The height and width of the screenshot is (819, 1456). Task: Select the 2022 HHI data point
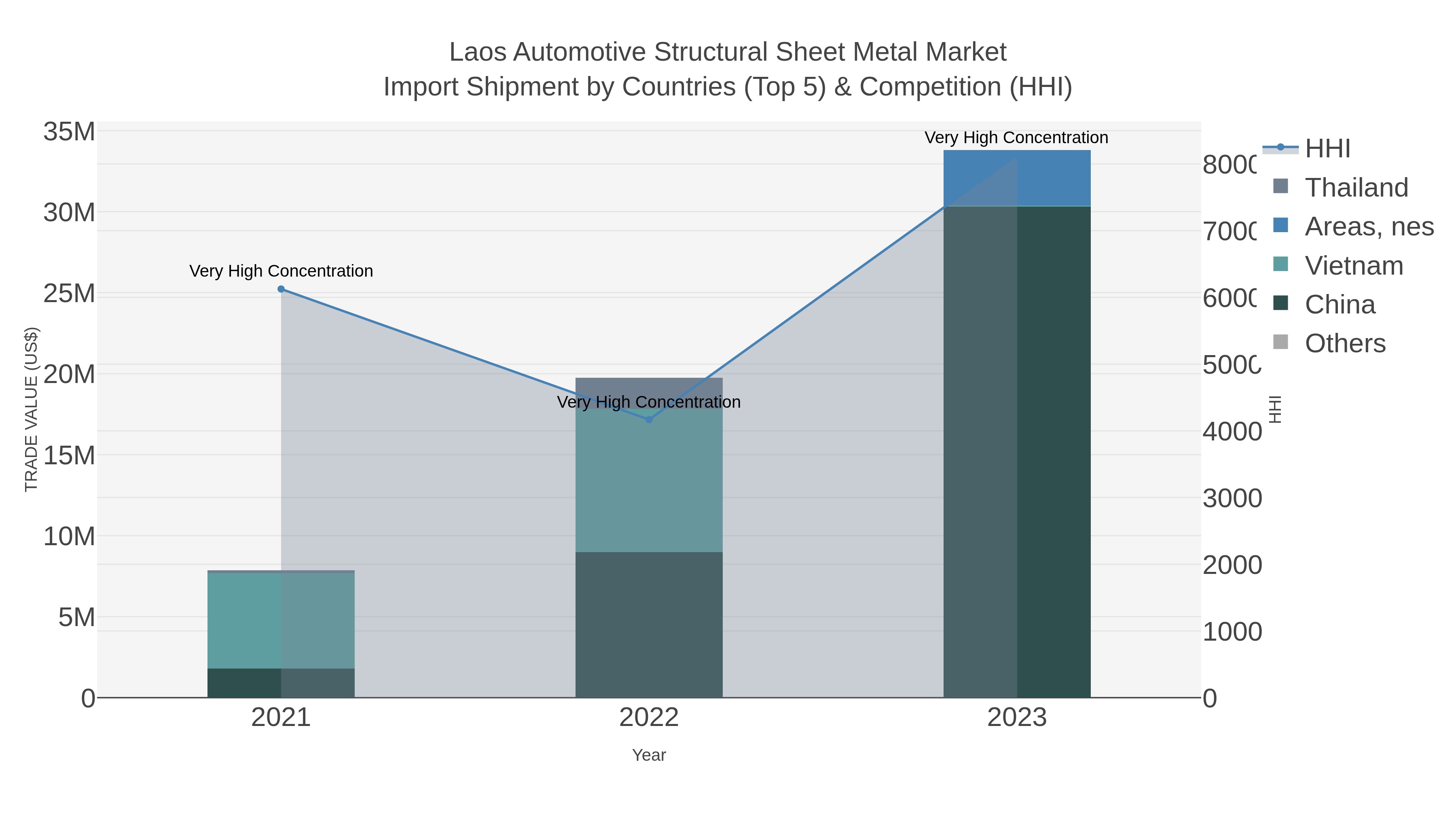coord(649,419)
